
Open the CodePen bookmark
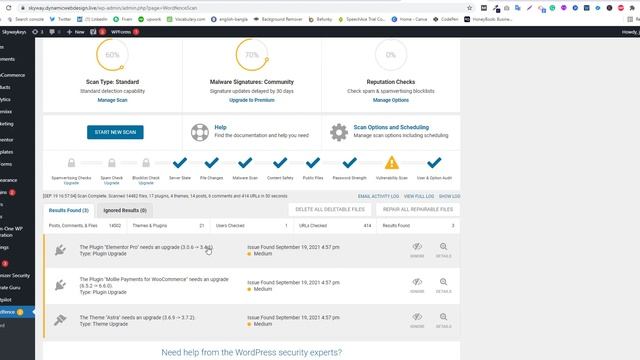(445, 19)
